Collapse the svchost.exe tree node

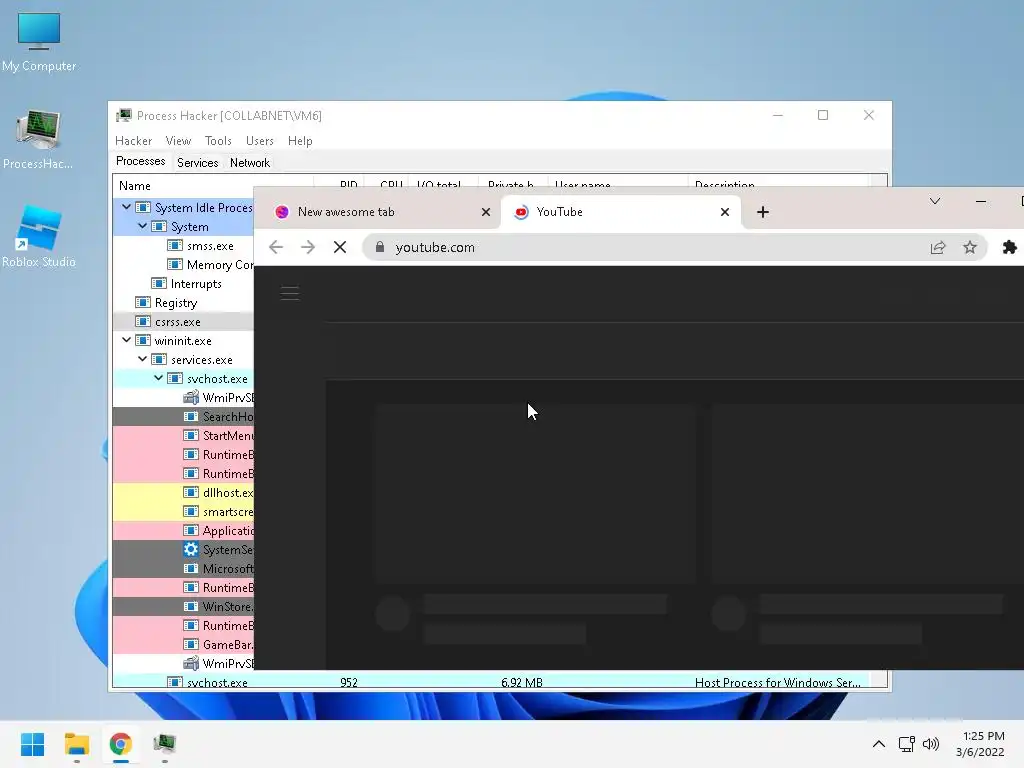158,377
